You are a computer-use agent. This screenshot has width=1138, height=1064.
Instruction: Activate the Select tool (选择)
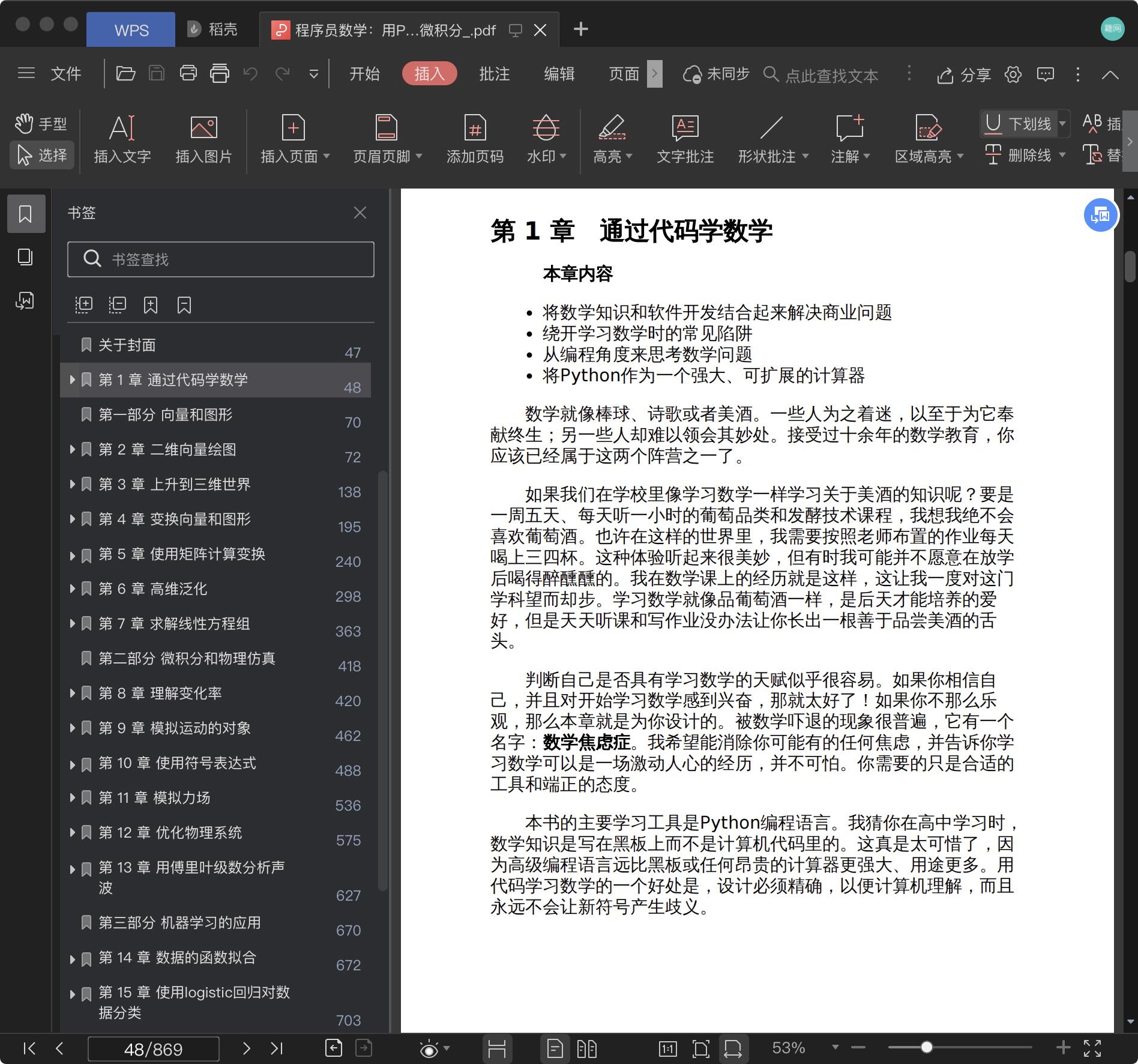[x=42, y=155]
